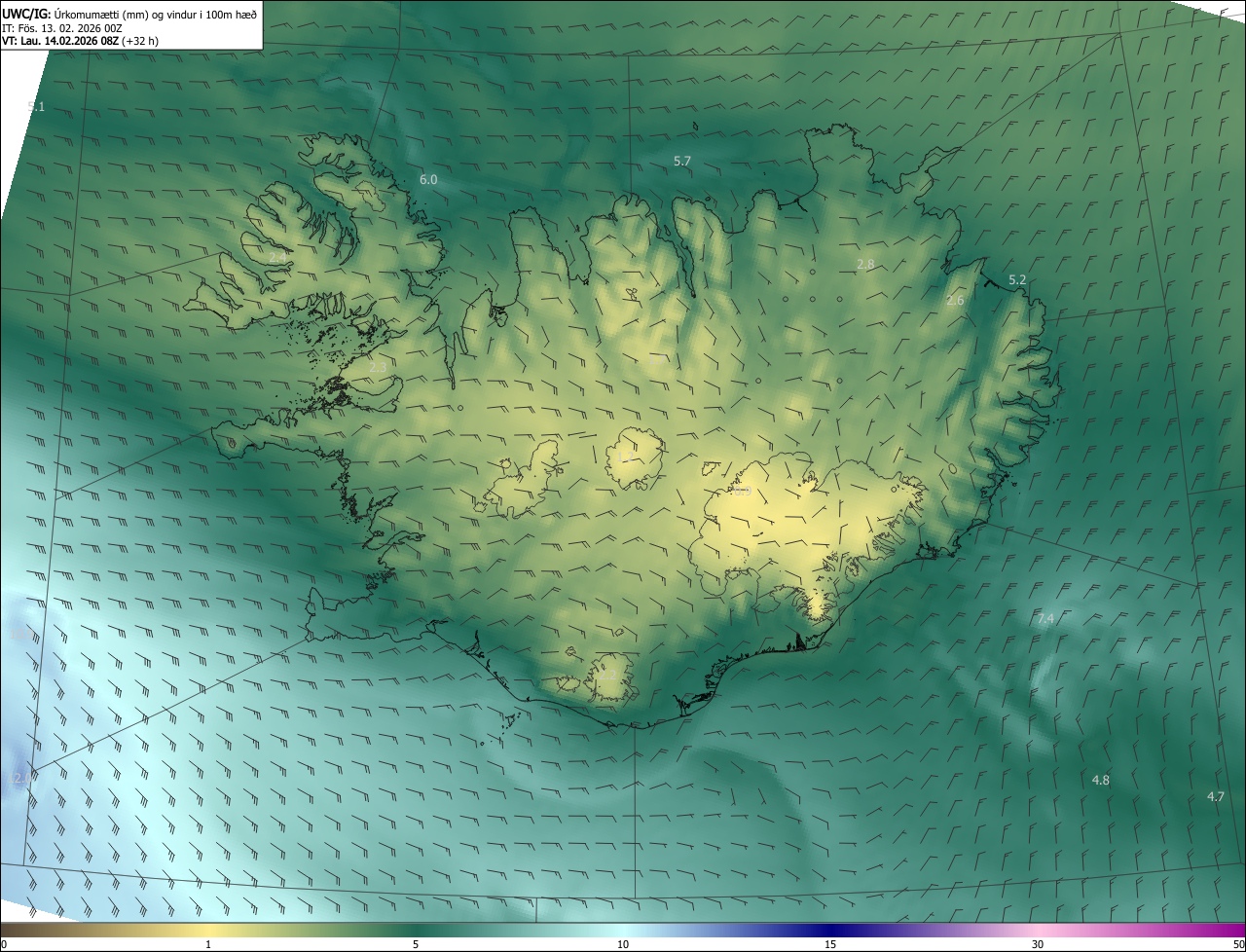Click the 2.3 value label in west Iceland

tap(378, 367)
